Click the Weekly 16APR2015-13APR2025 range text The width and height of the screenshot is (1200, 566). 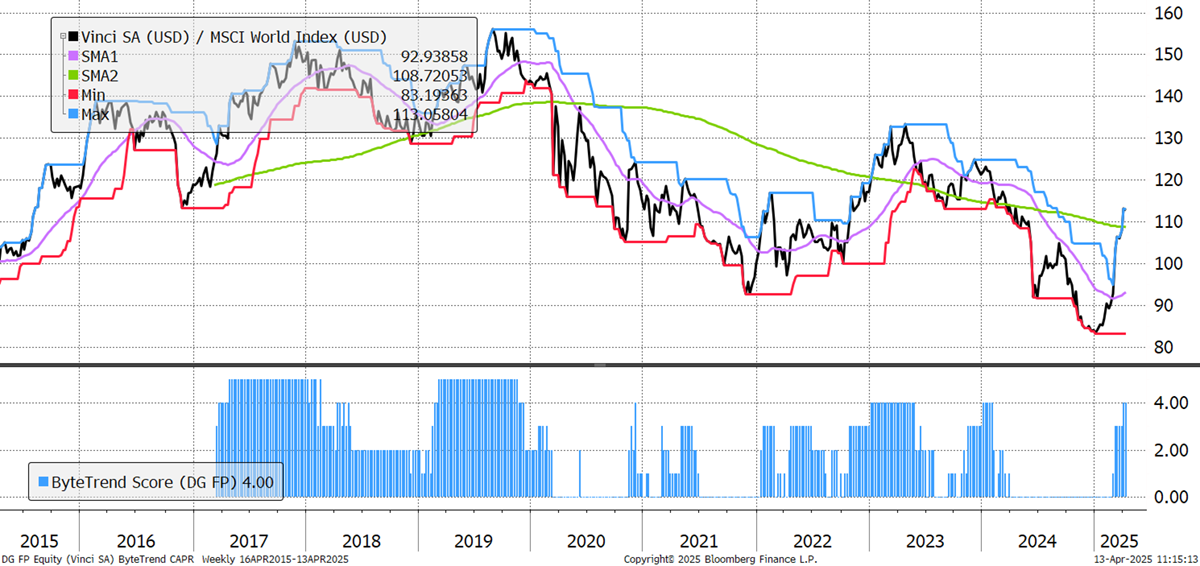click(x=277, y=558)
